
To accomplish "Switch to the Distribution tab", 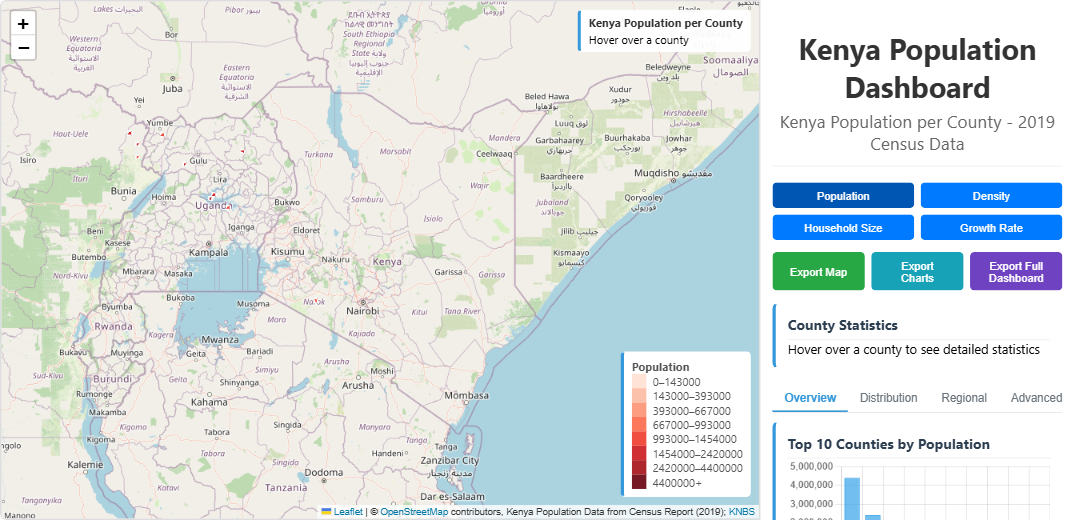I will point(888,398).
